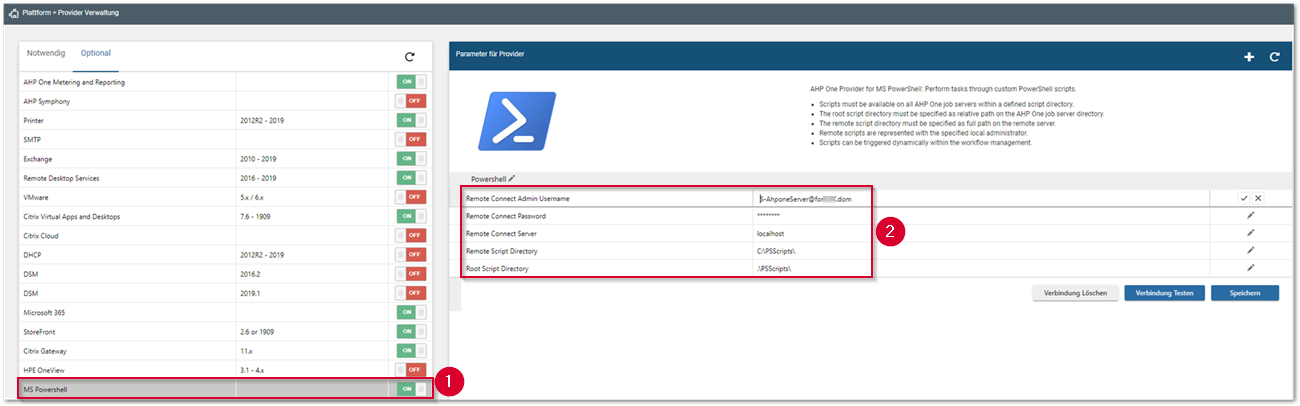Select the MS Powershell row in provider list
Viewport: 1300px width, 406px height.
227,389
